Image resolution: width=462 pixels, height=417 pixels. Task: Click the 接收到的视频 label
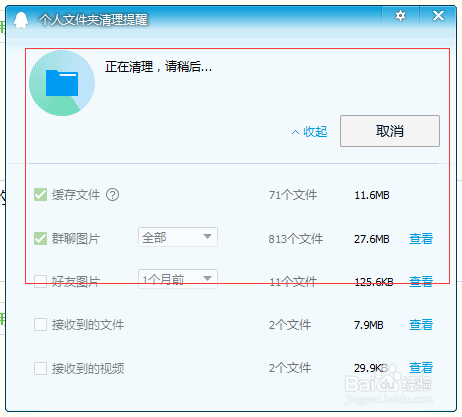click(88, 369)
